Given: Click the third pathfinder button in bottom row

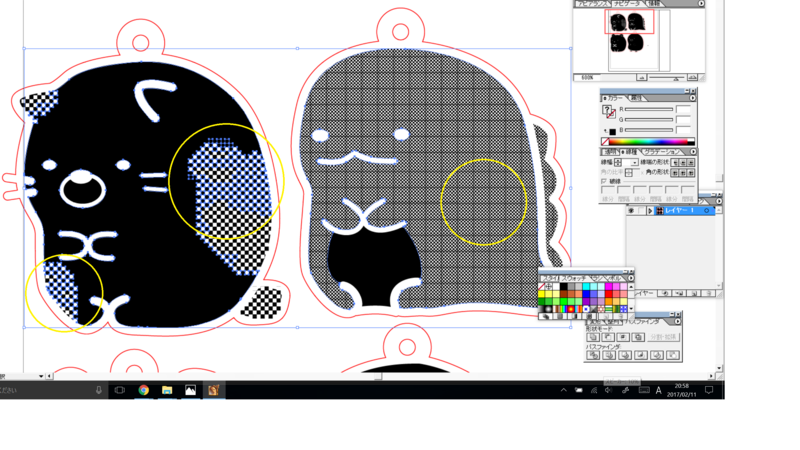Looking at the screenshot, I should tap(625, 355).
